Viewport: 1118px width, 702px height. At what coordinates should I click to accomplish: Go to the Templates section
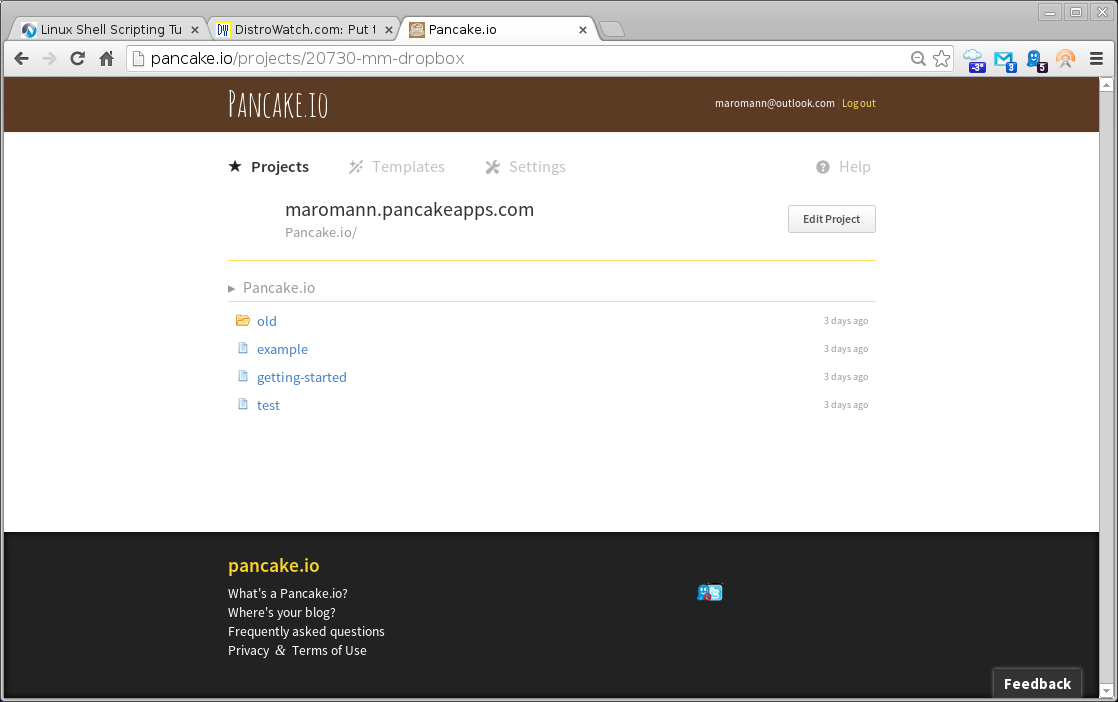click(408, 167)
